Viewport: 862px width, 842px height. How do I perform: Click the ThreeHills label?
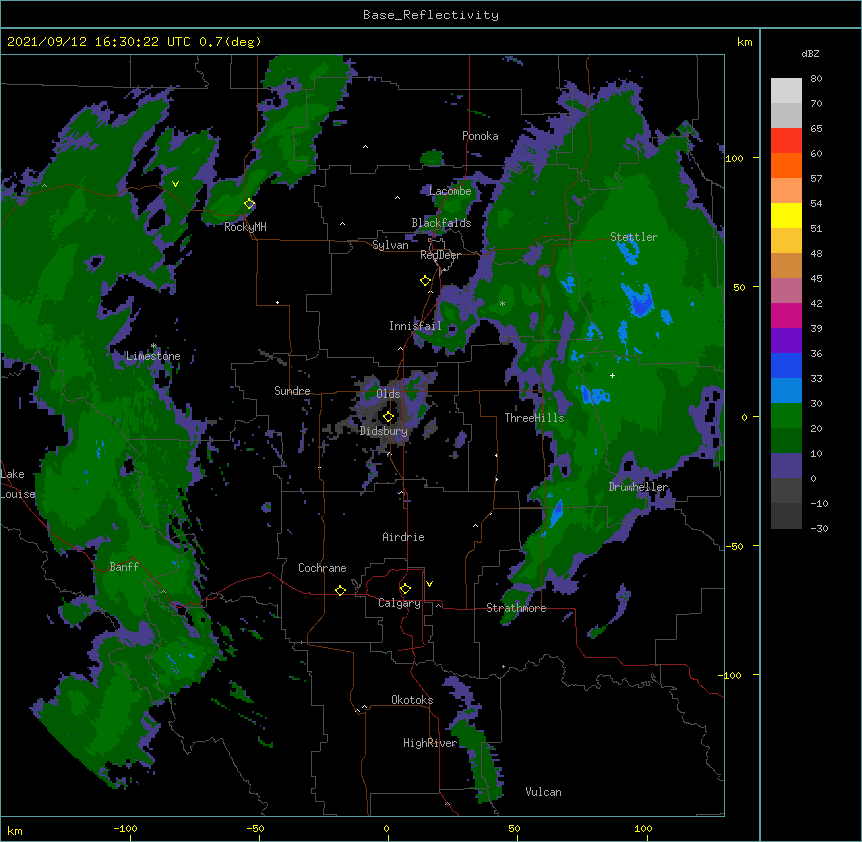[x=534, y=418]
